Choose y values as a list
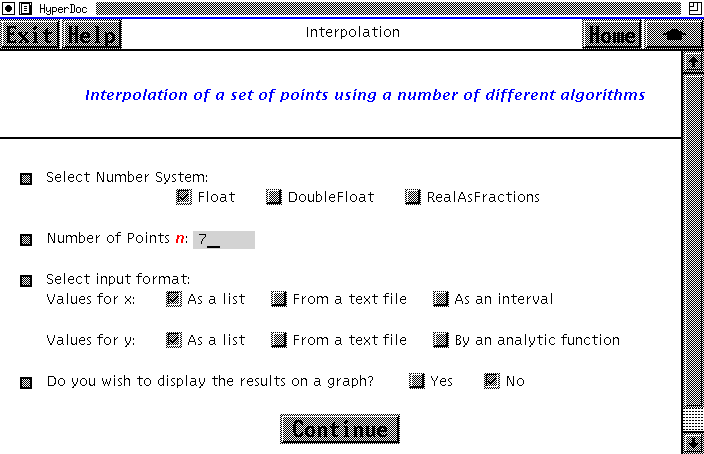 (174, 340)
